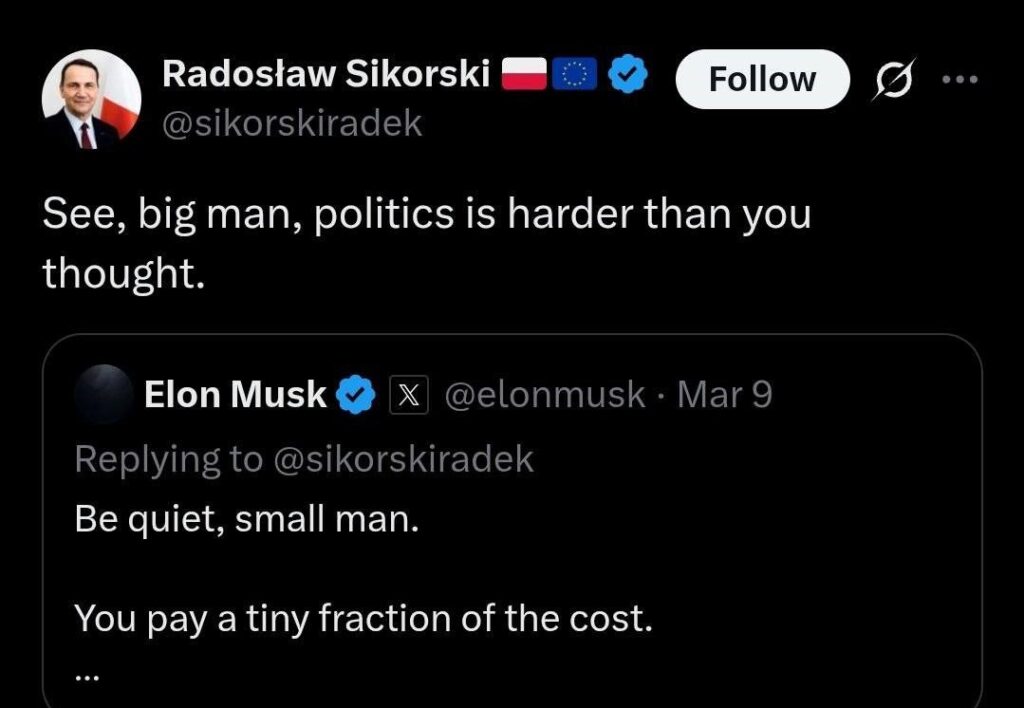Click Elon Musk's blue verified badge

[354, 396]
